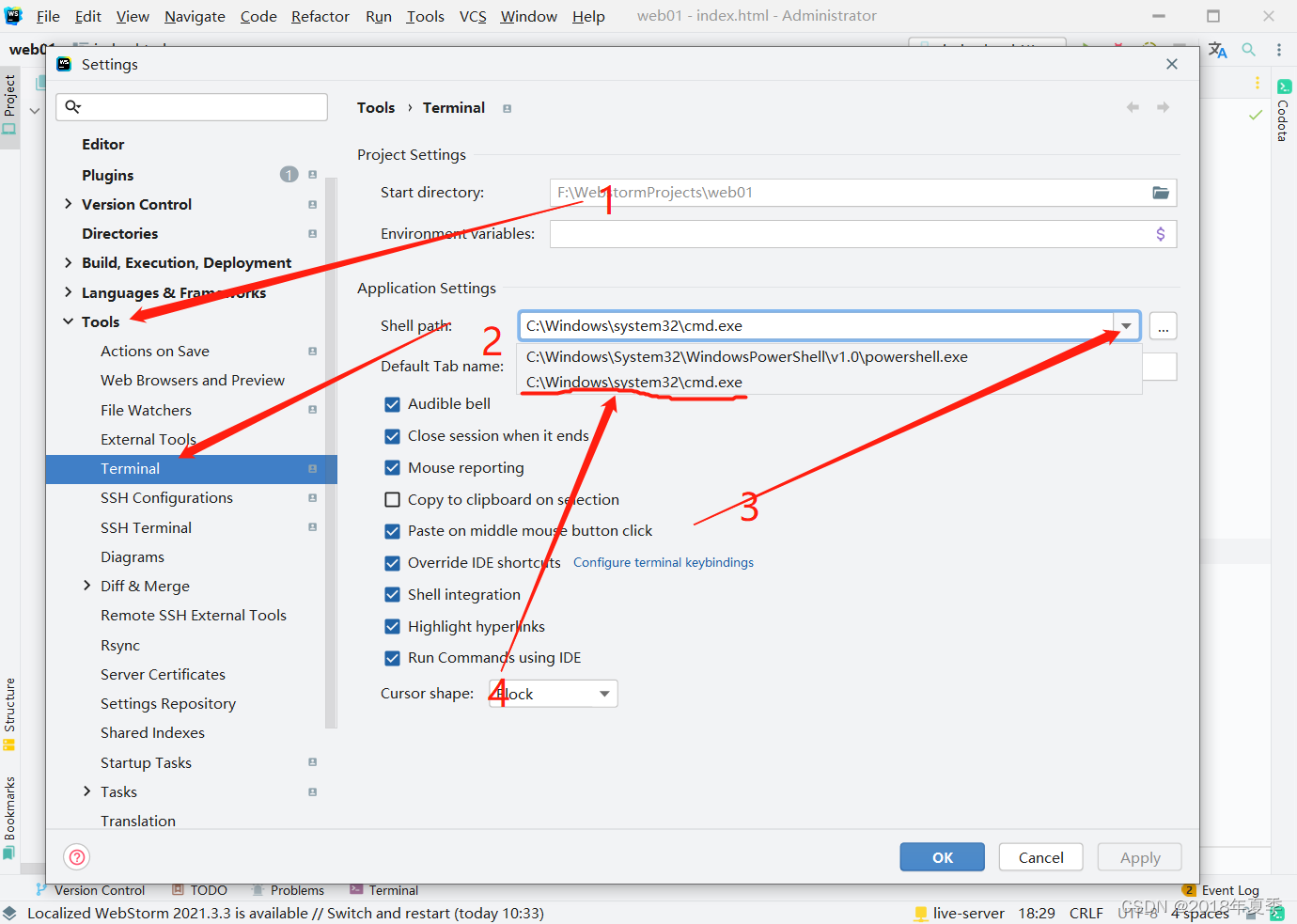Toggle Close session when it ends
The image size is (1297, 924).
pyautogui.click(x=393, y=436)
